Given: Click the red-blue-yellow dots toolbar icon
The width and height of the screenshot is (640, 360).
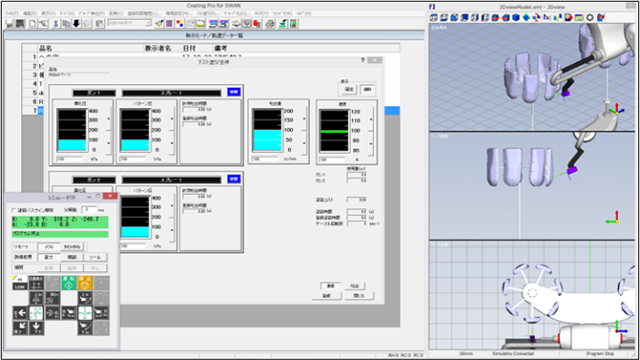Looking at the screenshot, I should pyautogui.click(x=180, y=24).
